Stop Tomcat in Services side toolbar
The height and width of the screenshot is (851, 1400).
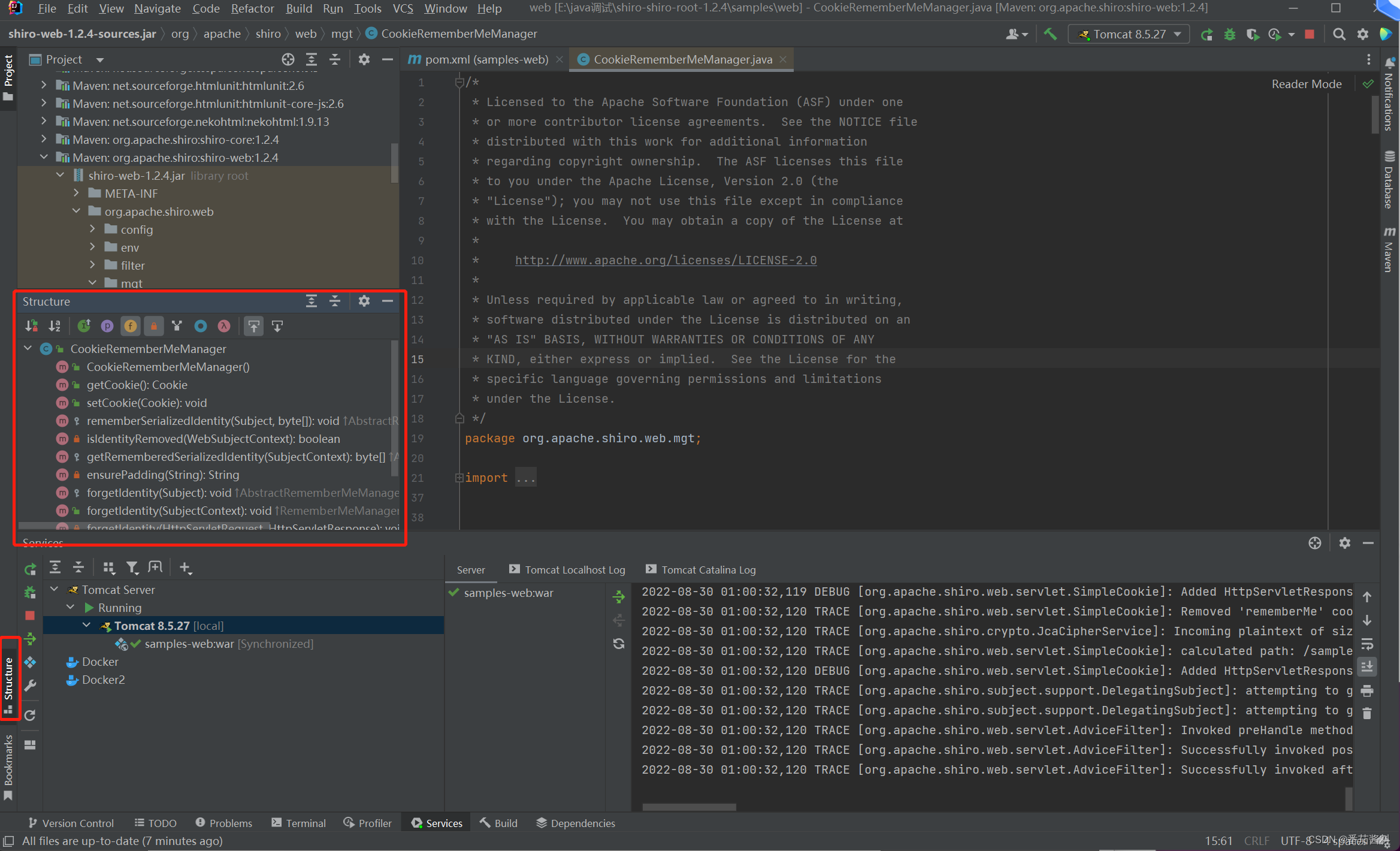tap(30, 615)
